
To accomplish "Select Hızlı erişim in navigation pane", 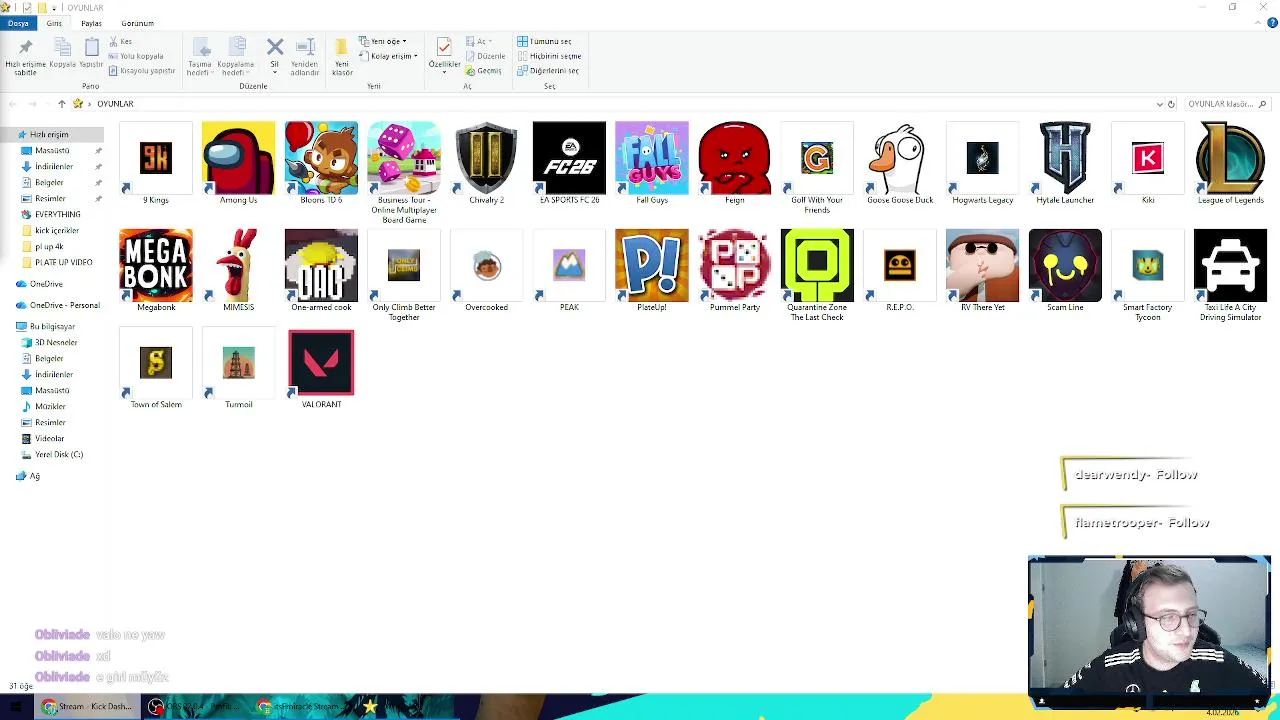I will [x=49, y=134].
